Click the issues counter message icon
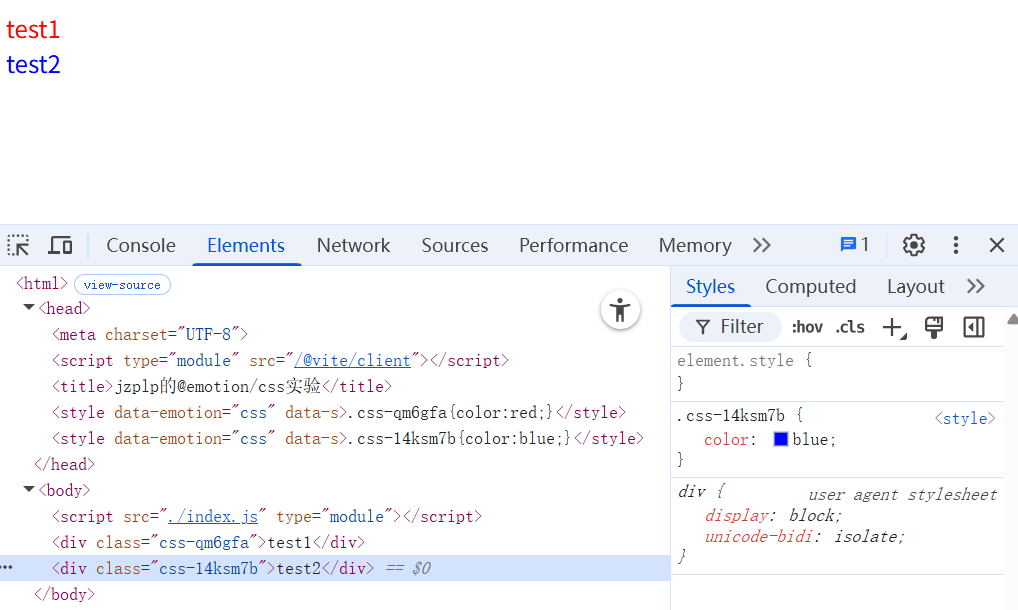 pos(854,245)
